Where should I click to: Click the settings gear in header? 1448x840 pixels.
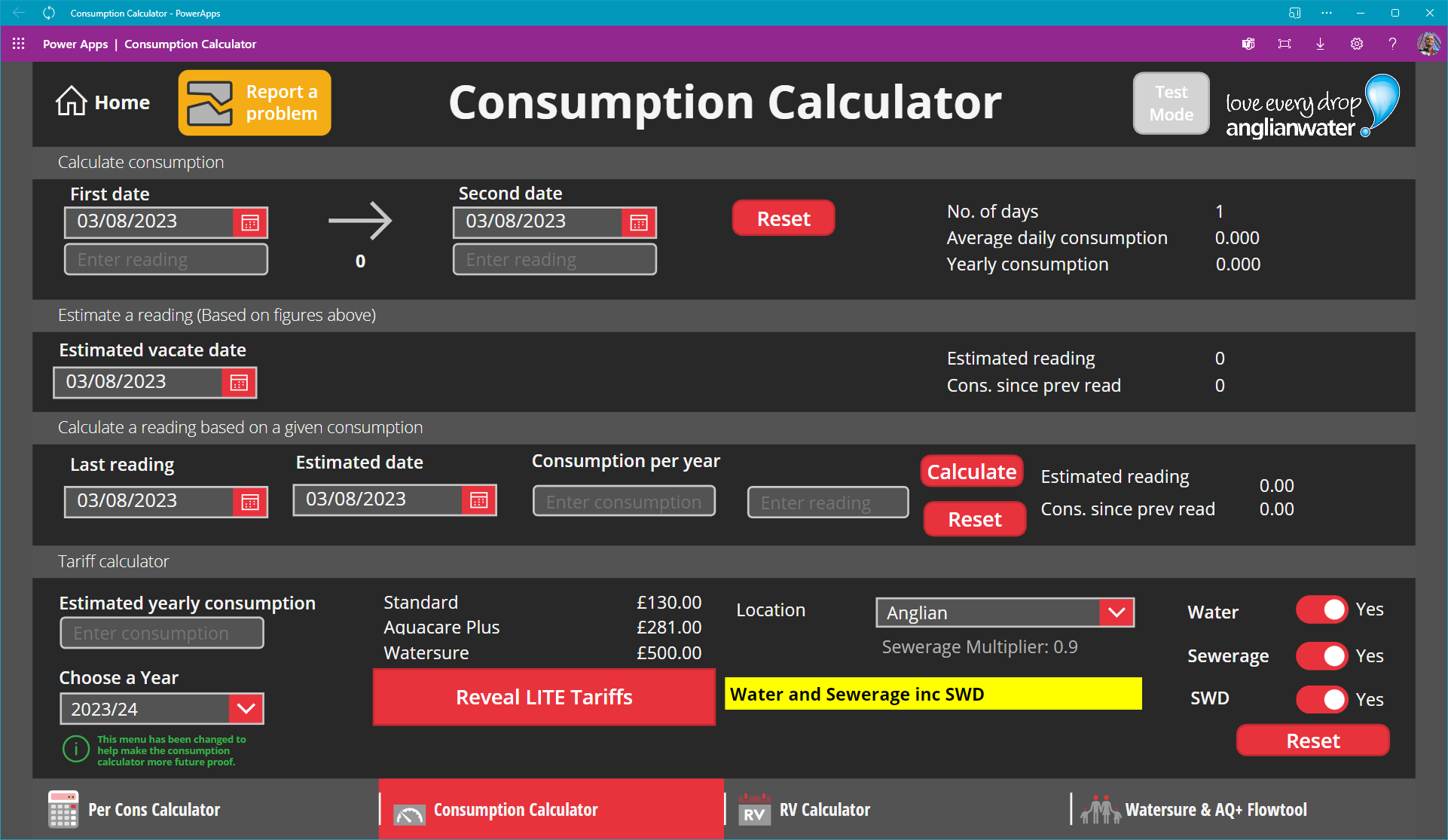pyautogui.click(x=1356, y=44)
